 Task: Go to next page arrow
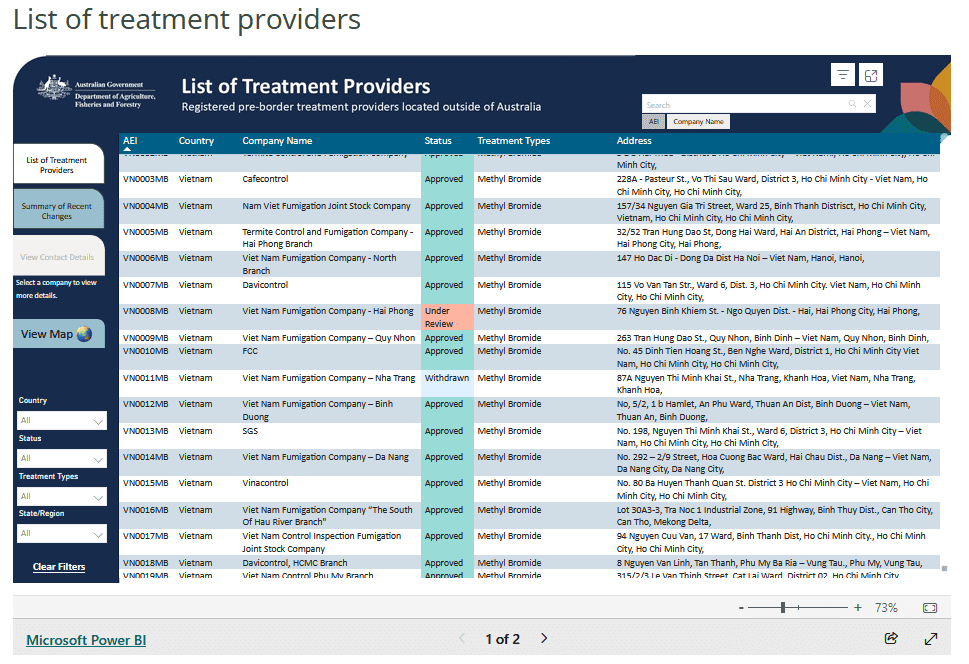pyautogui.click(x=544, y=639)
